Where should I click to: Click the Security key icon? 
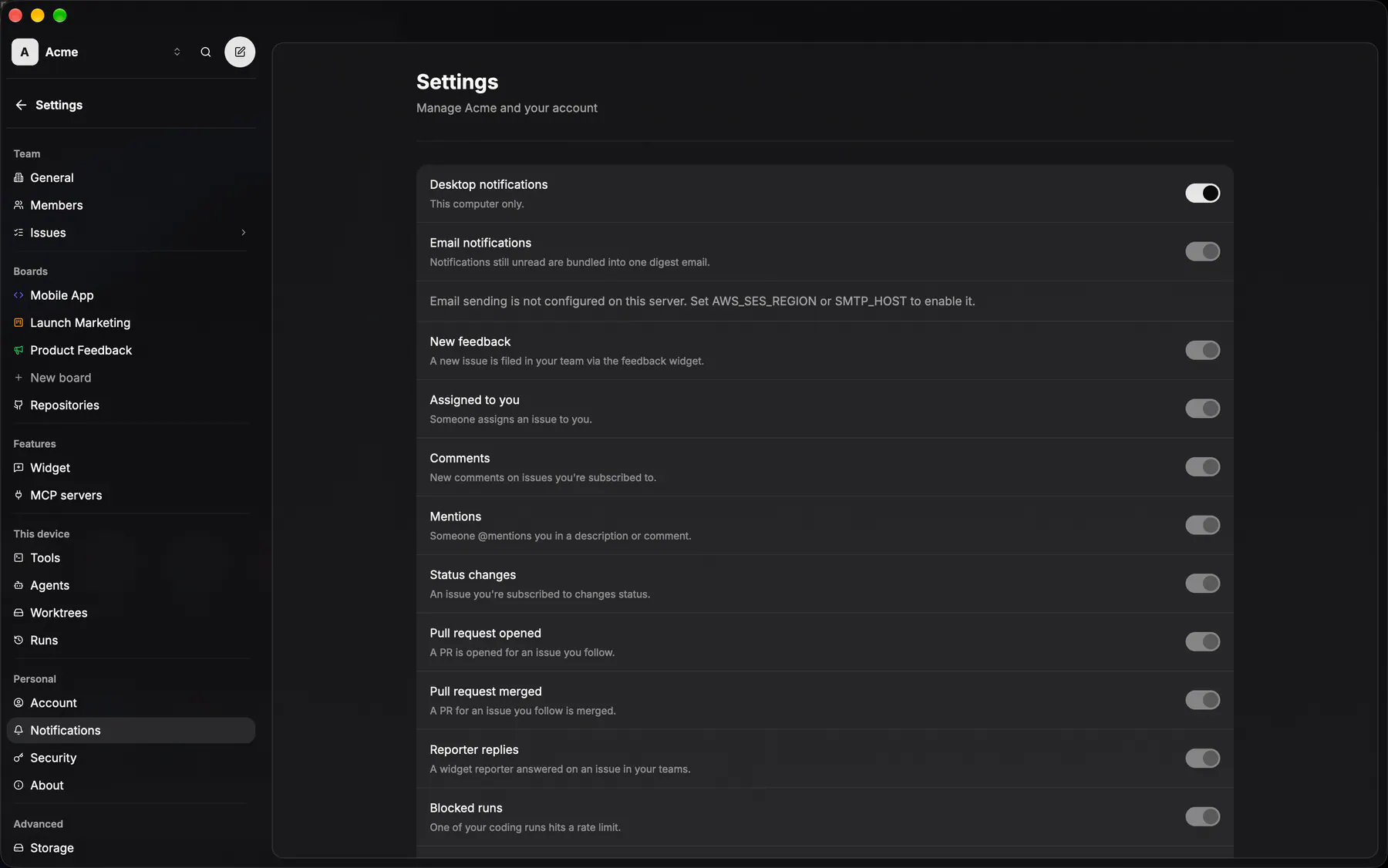[x=19, y=758]
